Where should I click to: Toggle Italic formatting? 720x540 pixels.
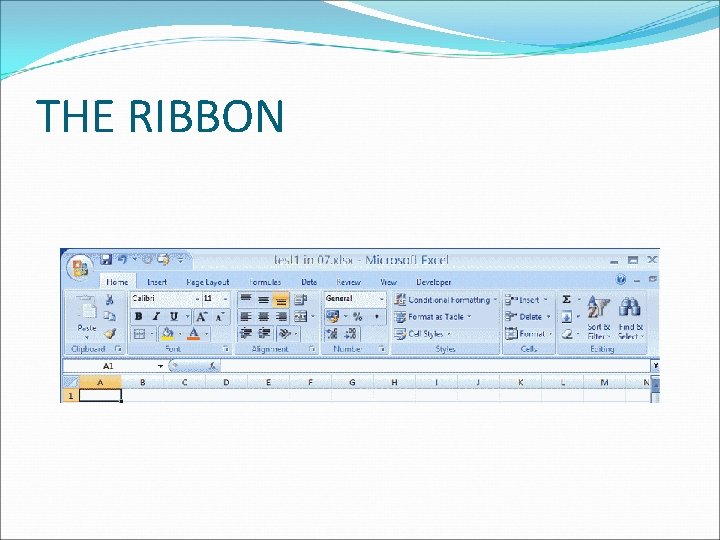[156, 316]
